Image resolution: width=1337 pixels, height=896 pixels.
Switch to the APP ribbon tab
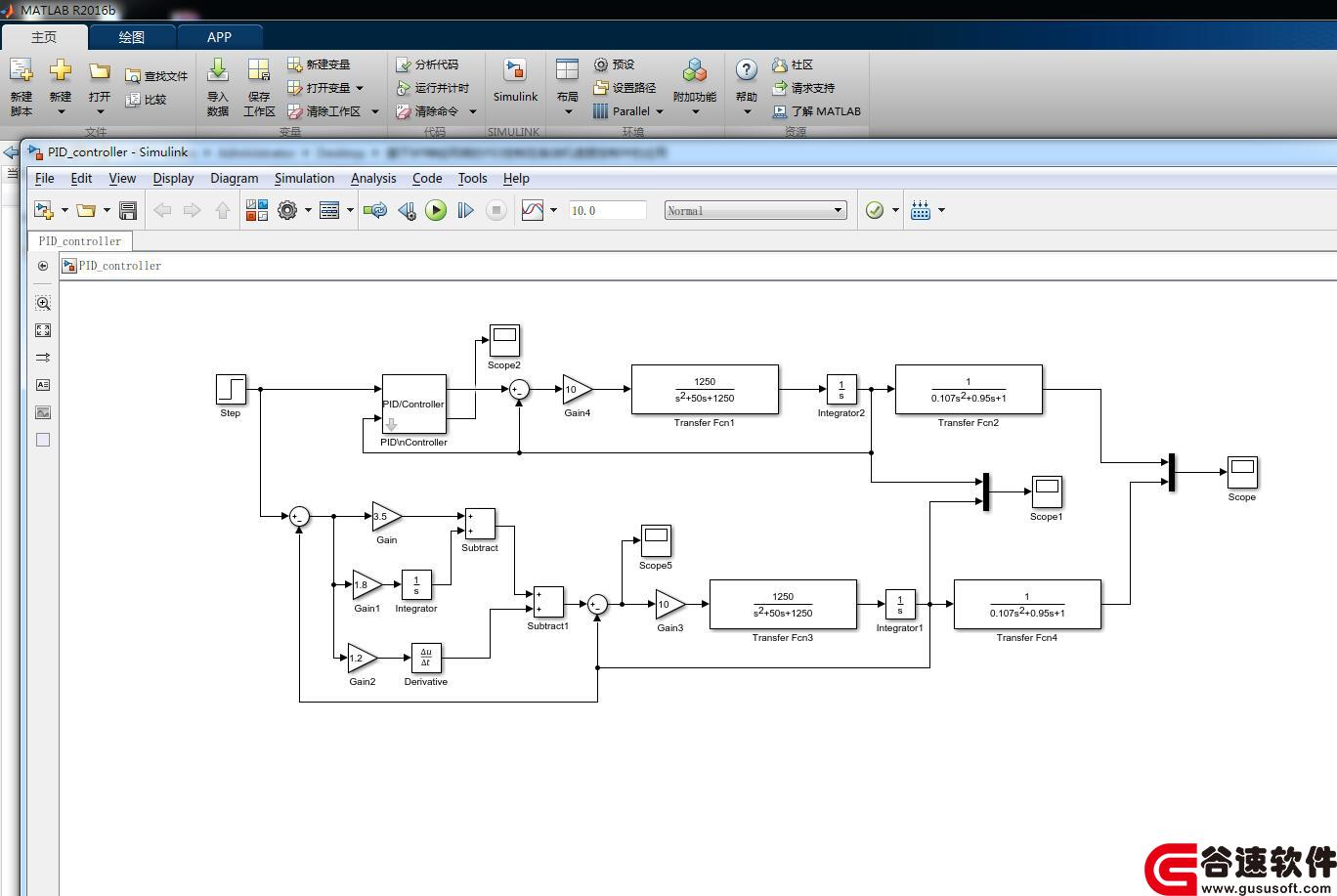[x=220, y=37]
